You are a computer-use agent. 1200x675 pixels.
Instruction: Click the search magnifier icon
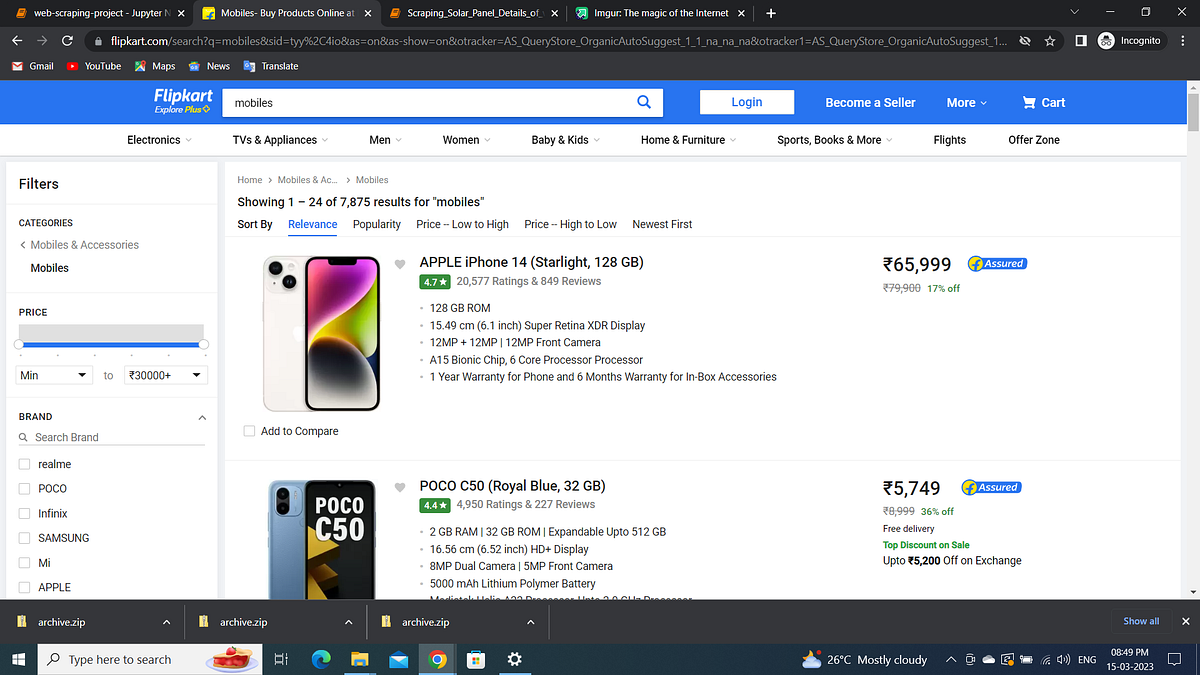point(643,102)
